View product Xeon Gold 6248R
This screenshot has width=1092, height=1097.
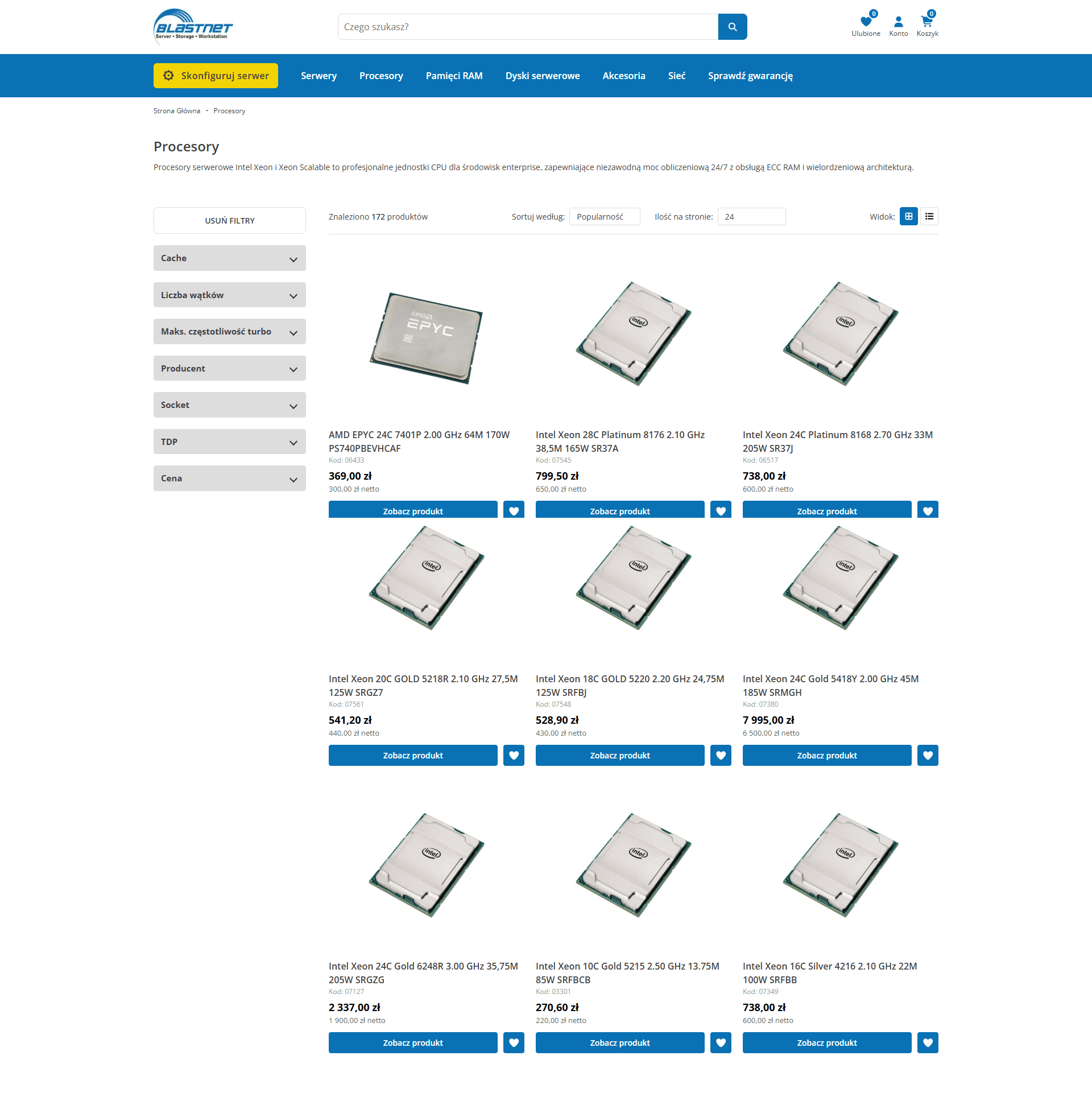tap(413, 1042)
